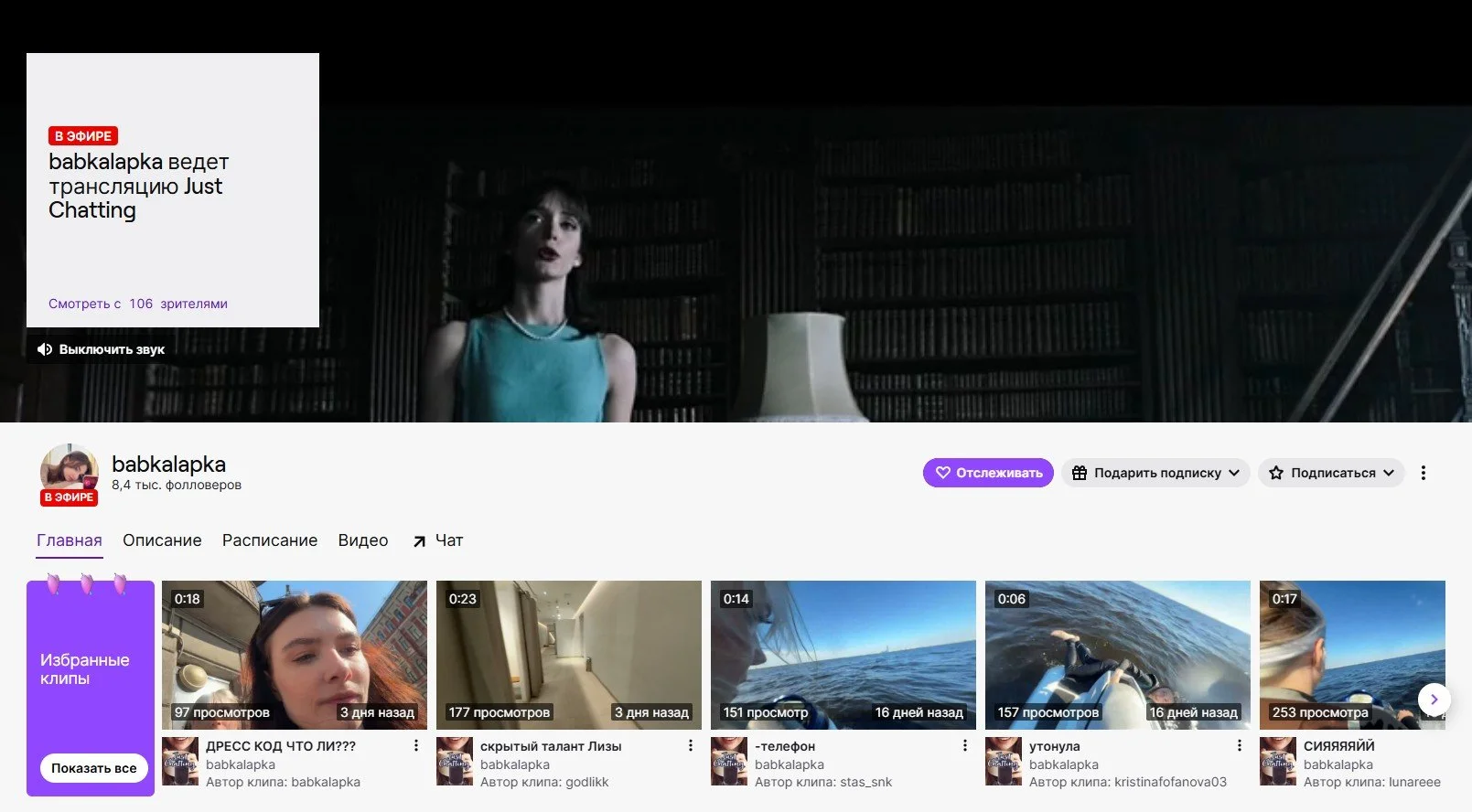This screenshot has height=812, width=1472.
Task: Switch to the Описание tab
Action: click(162, 540)
